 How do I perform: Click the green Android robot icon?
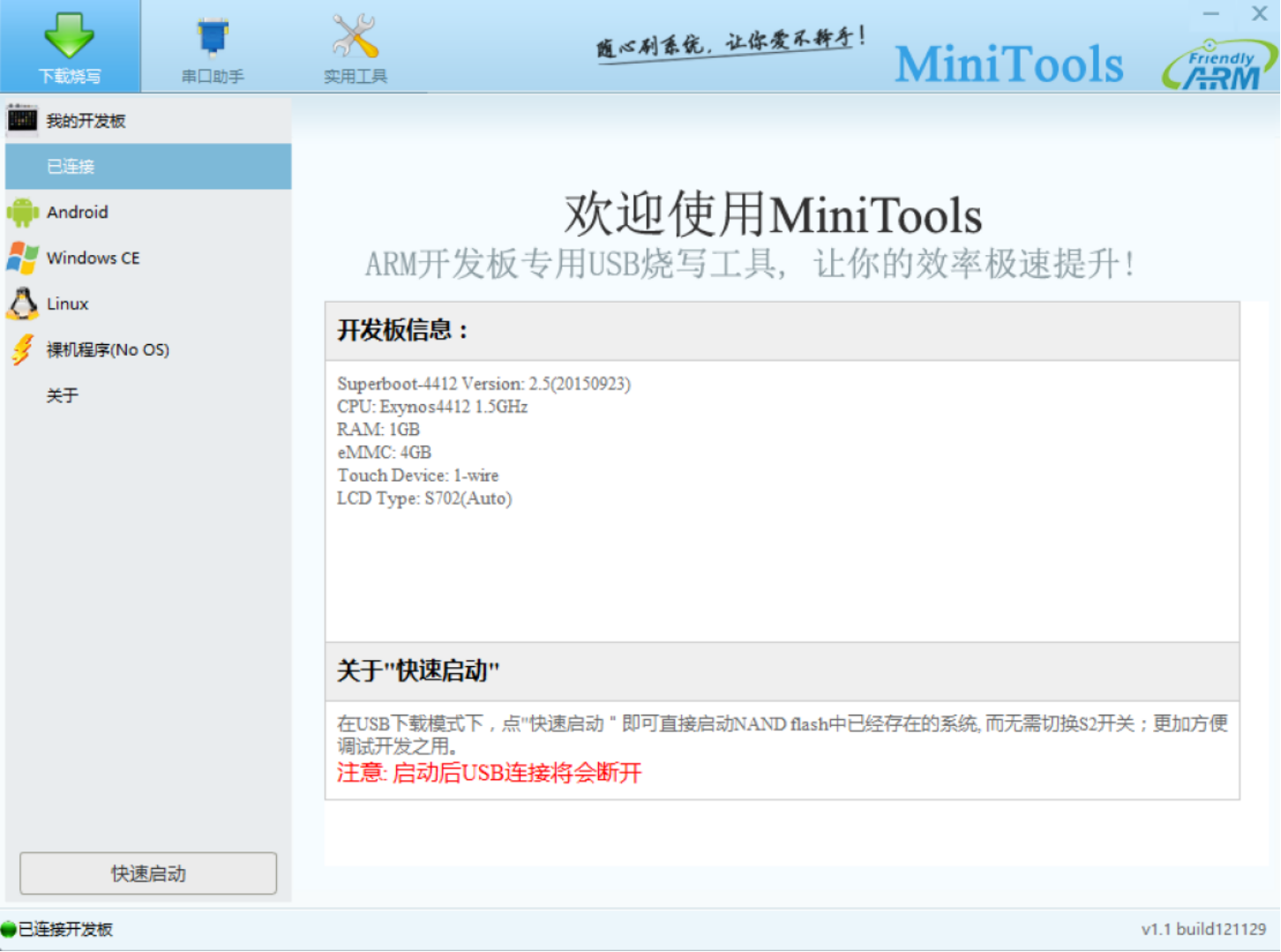(22, 213)
